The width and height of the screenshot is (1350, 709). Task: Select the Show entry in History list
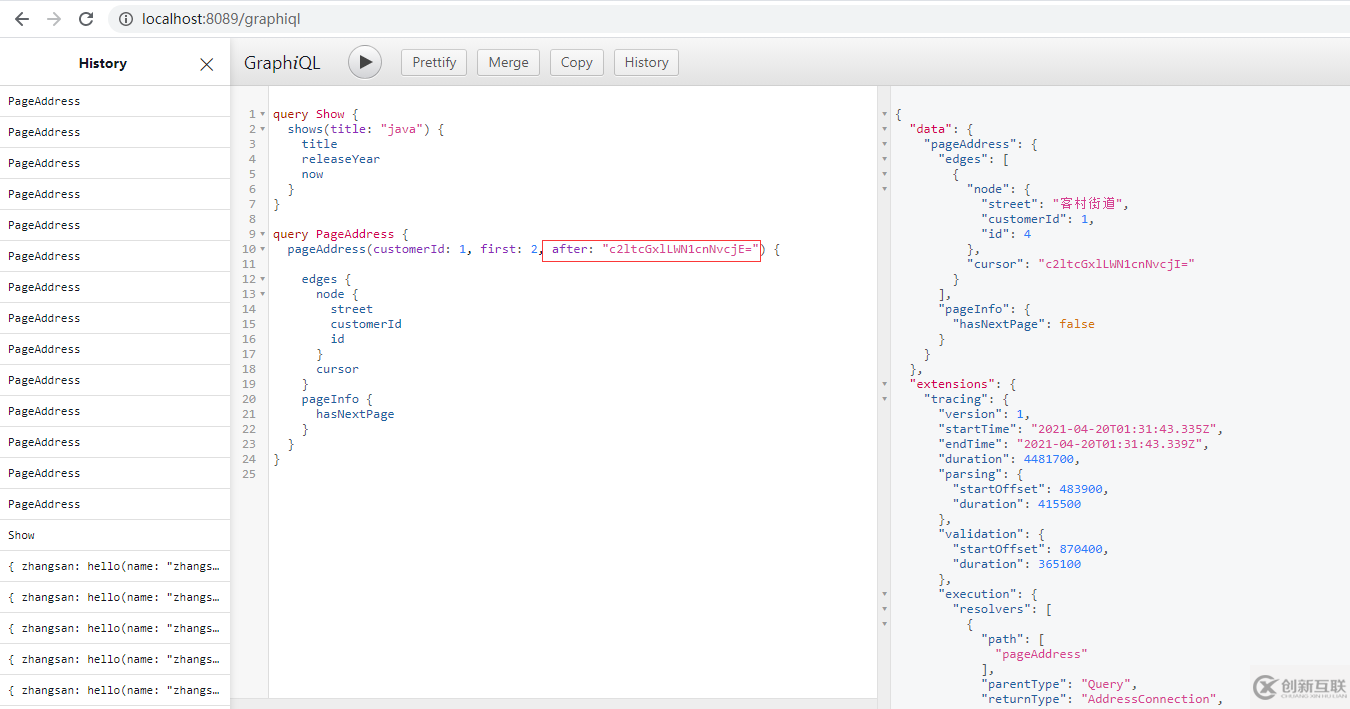coord(22,535)
